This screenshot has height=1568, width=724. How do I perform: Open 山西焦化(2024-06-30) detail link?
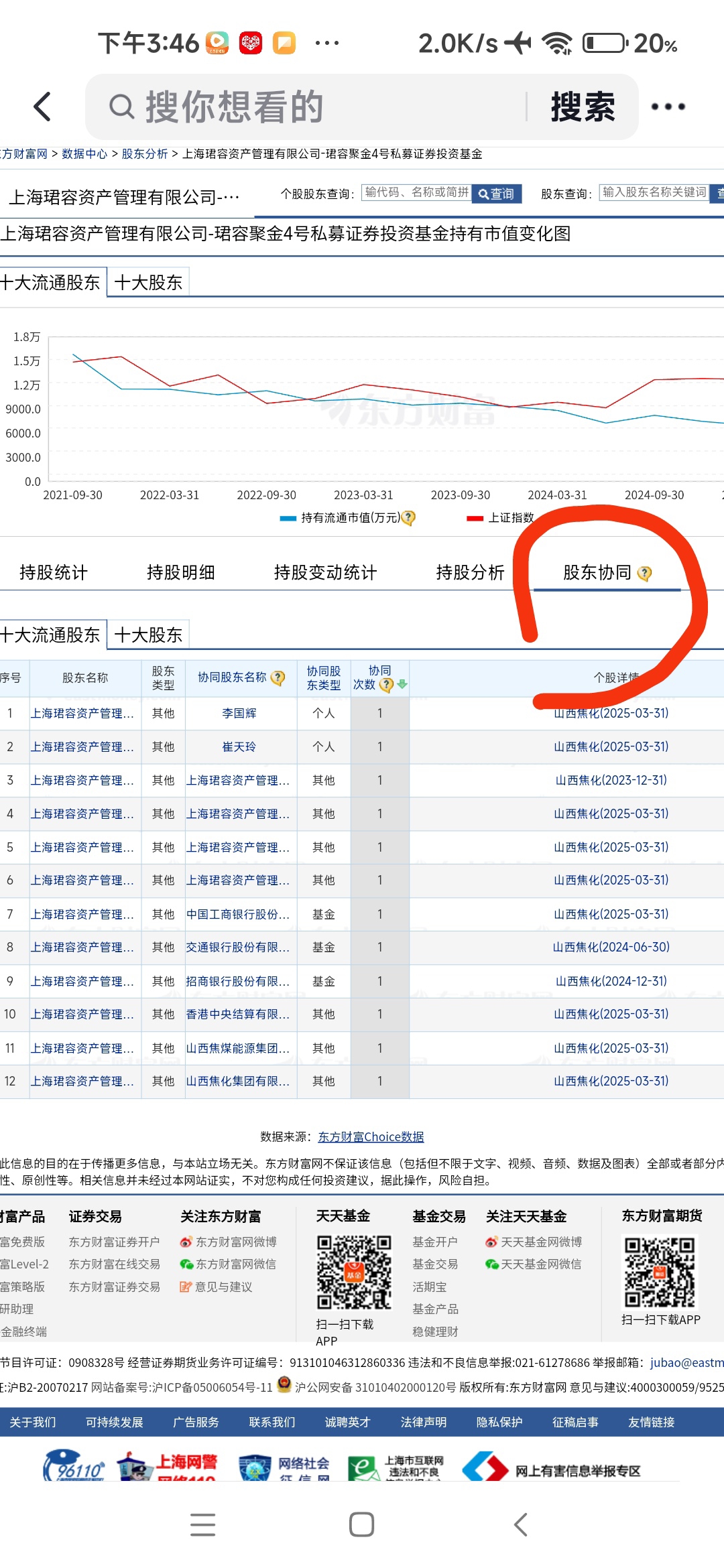[611, 947]
